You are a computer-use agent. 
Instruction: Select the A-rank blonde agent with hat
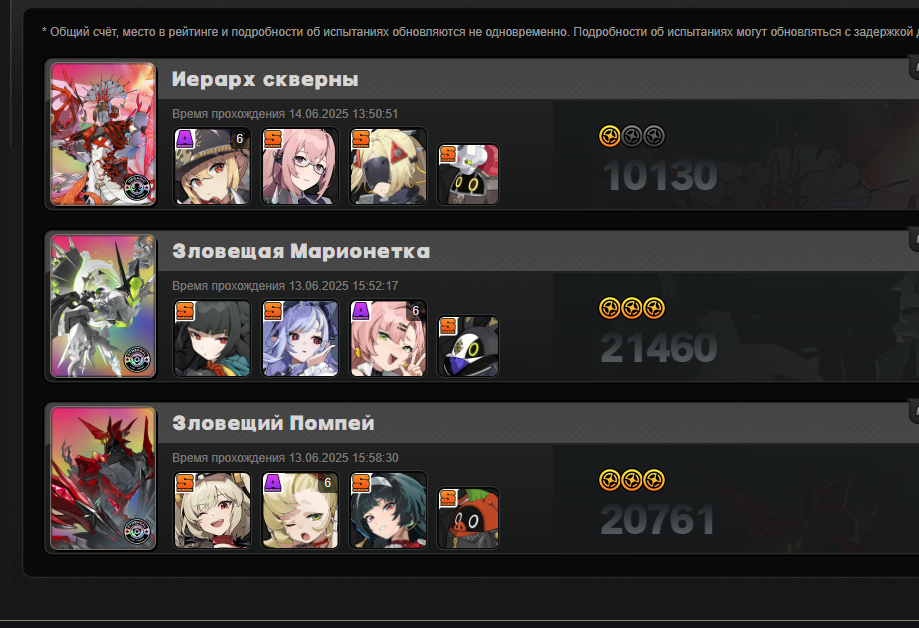(212, 166)
